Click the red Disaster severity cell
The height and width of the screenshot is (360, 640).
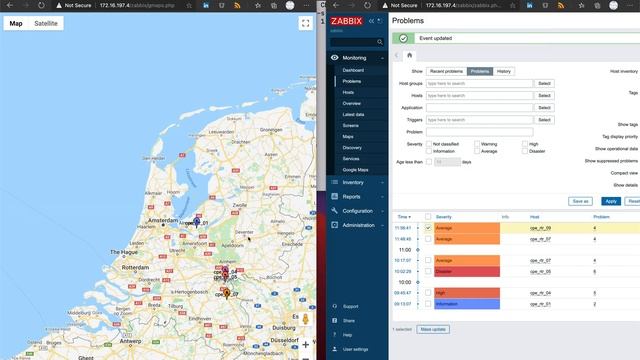pyautogui.click(x=467, y=271)
